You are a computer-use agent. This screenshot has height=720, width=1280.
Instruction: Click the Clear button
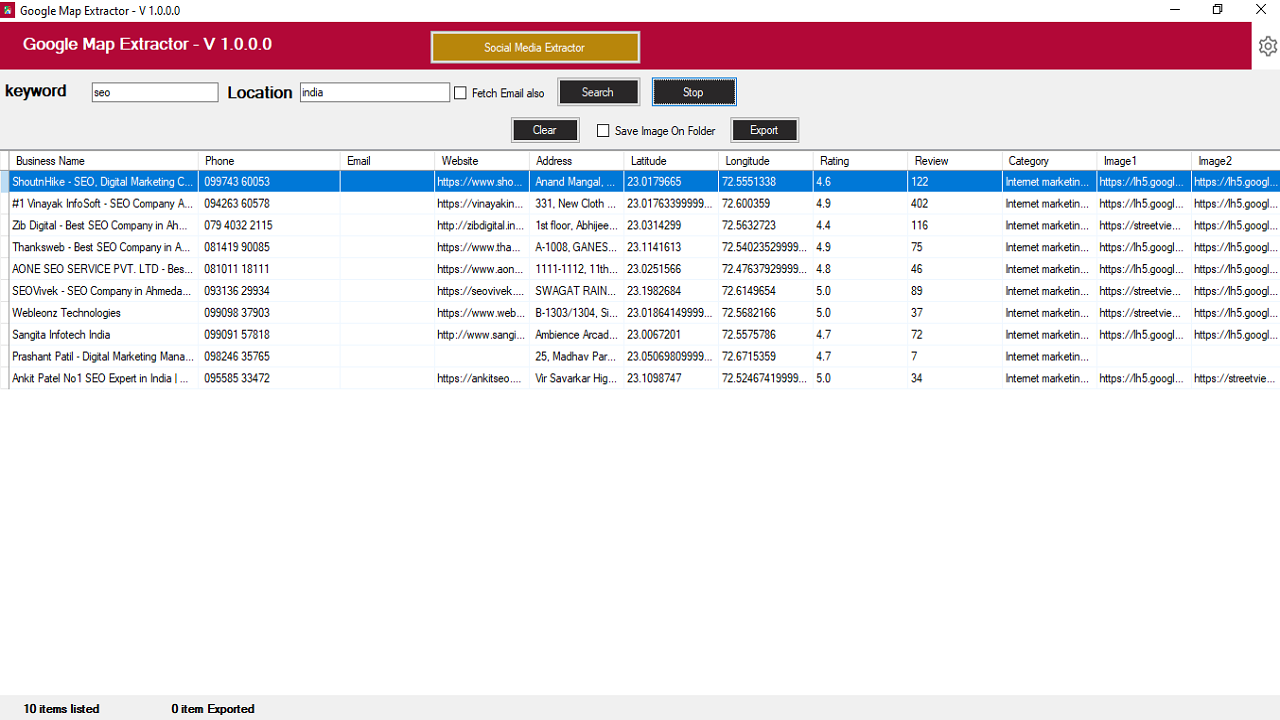(x=545, y=130)
